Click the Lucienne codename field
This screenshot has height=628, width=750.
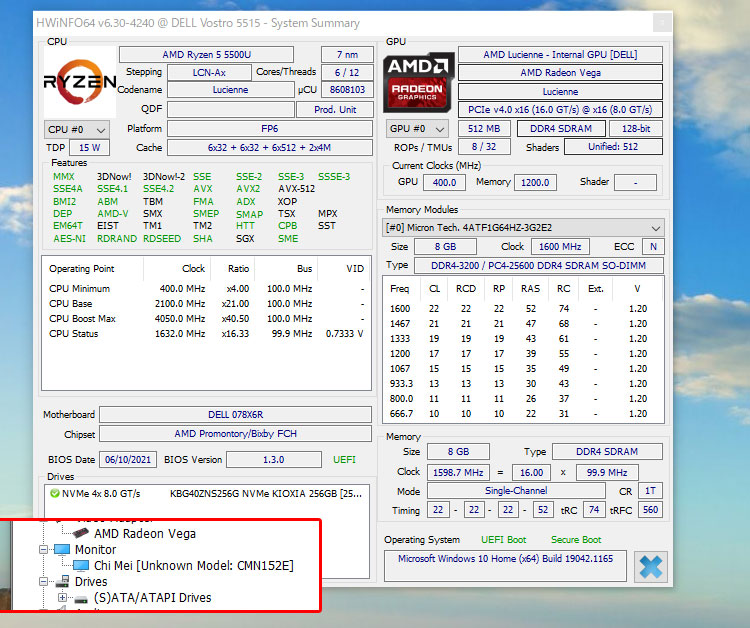231,90
